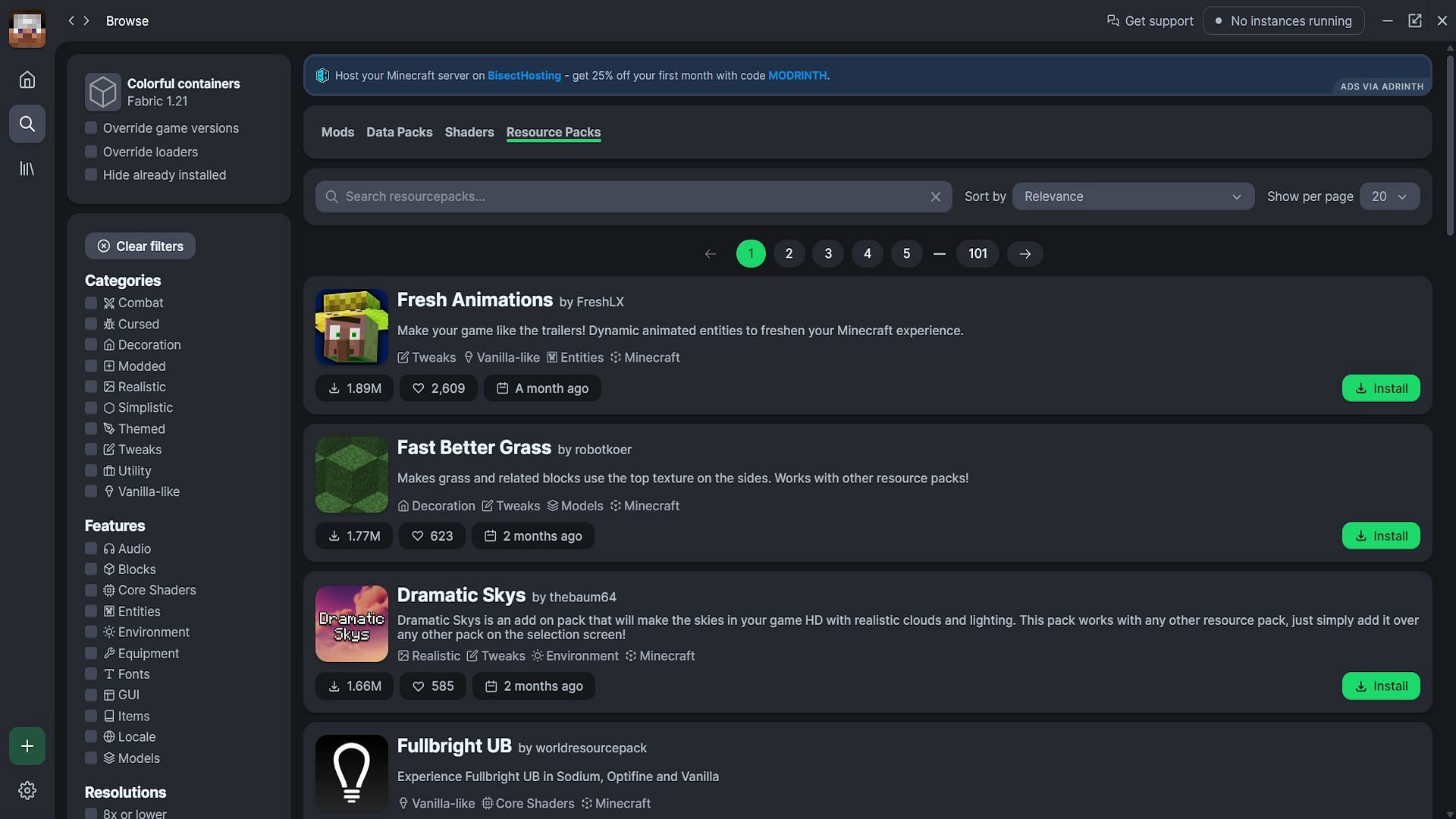The height and width of the screenshot is (819, 1456).
Task: Switch to the Shaders browse tab
Action: [x=469, y=131]
